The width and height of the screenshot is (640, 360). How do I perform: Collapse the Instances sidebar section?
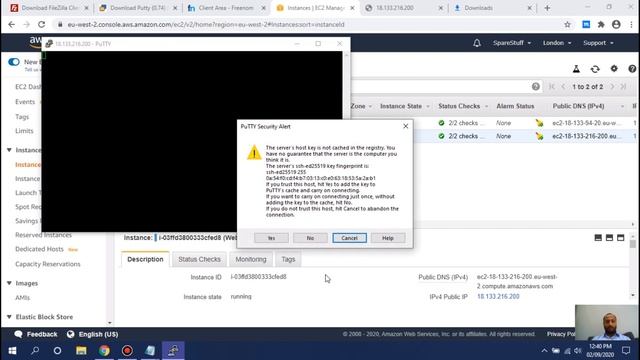pyautogui.click(x=9, y=150)
